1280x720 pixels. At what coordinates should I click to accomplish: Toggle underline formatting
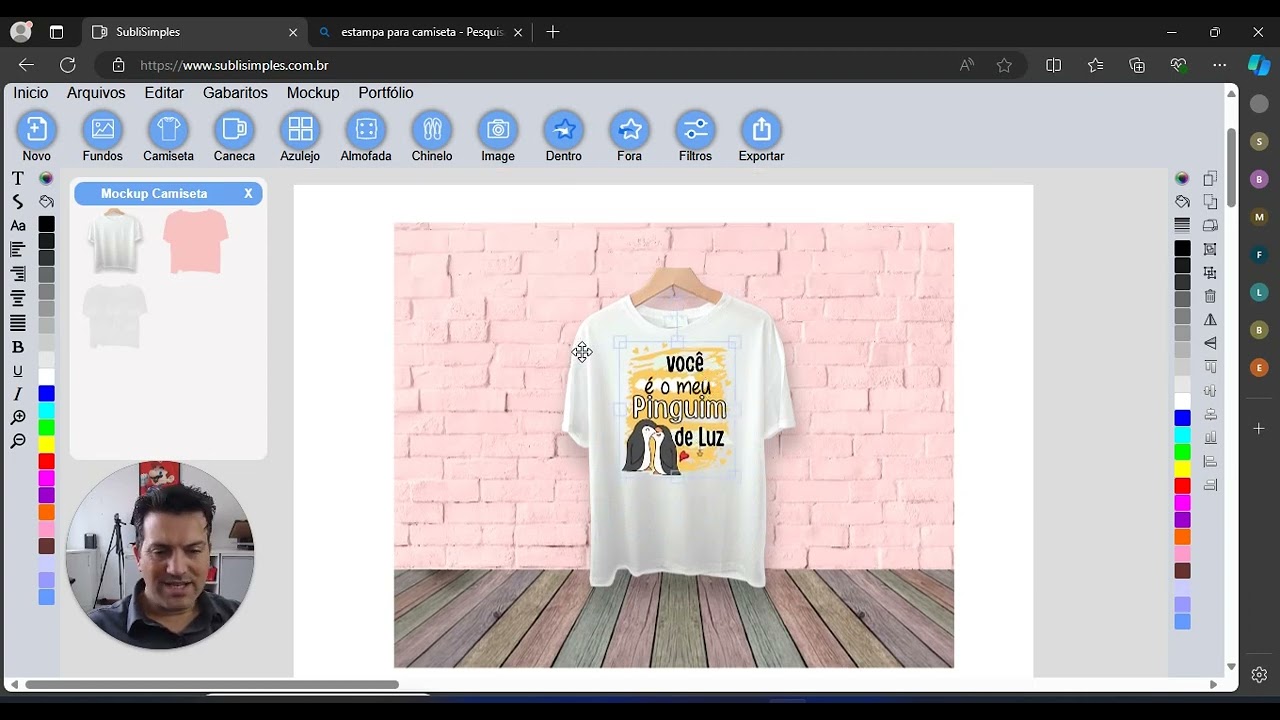tap(17, 371)
